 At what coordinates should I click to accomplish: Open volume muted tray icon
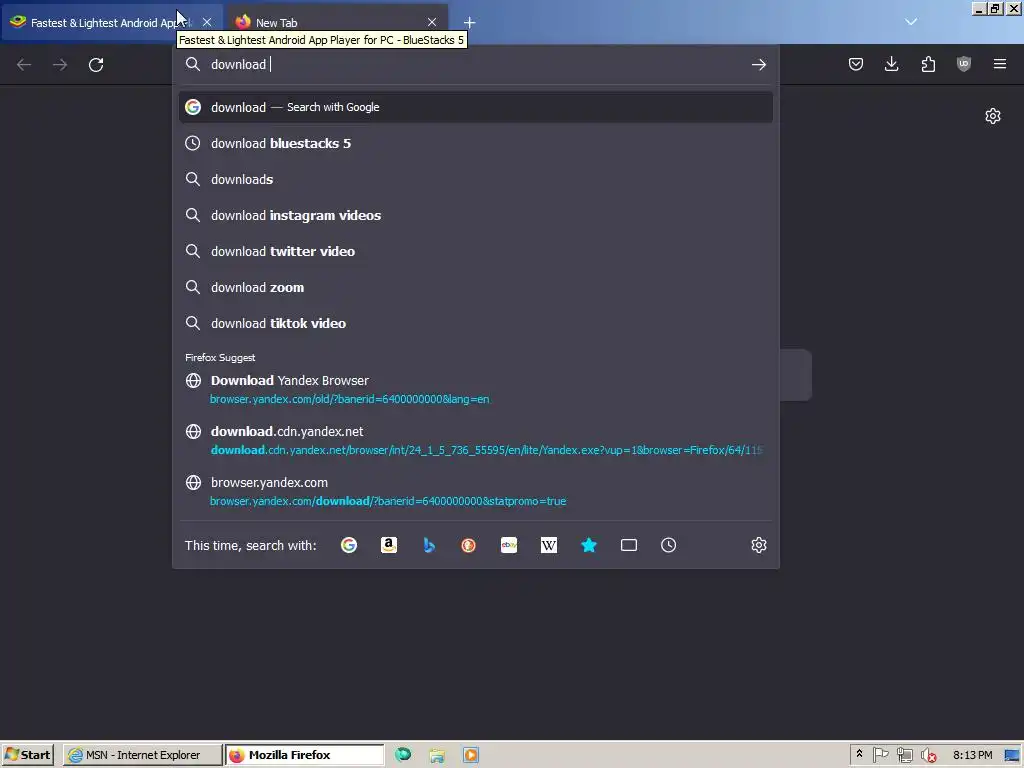929,755
